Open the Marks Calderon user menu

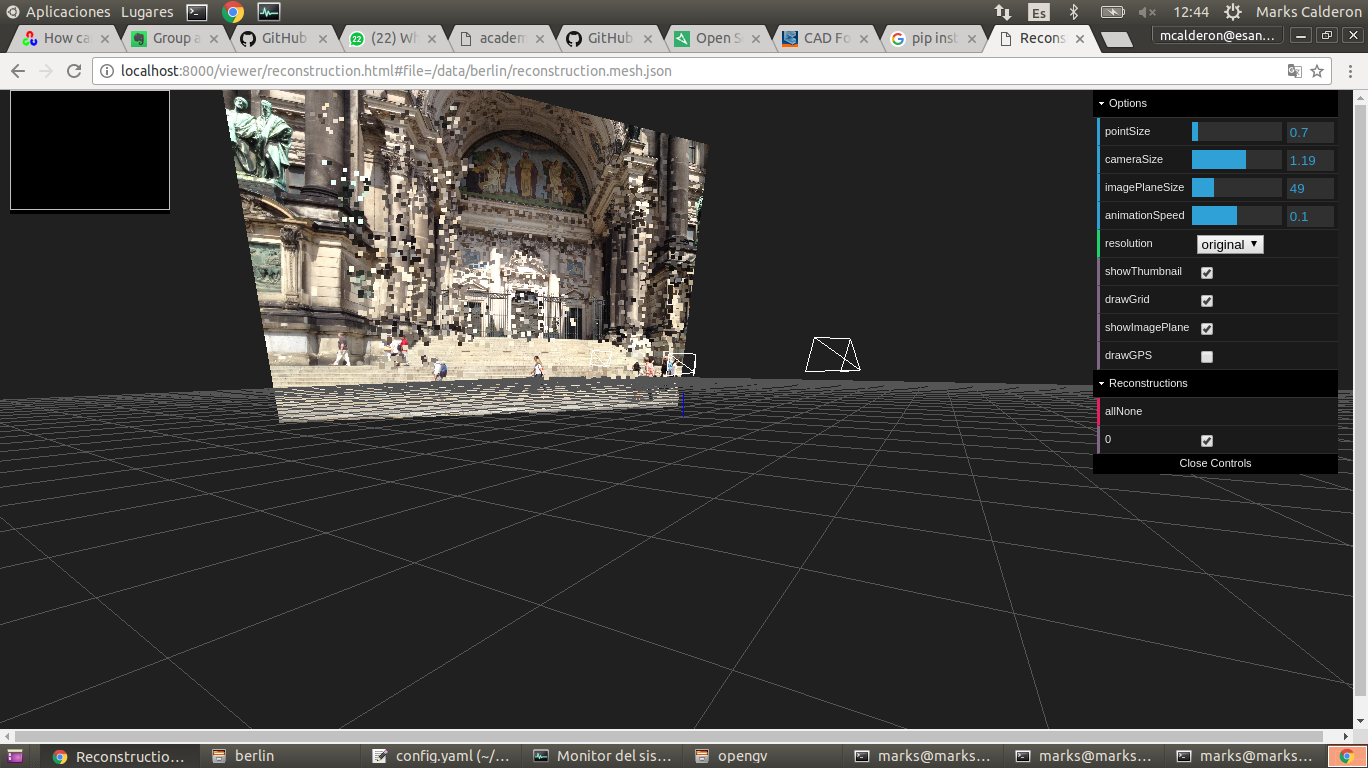coord(1308,12)
